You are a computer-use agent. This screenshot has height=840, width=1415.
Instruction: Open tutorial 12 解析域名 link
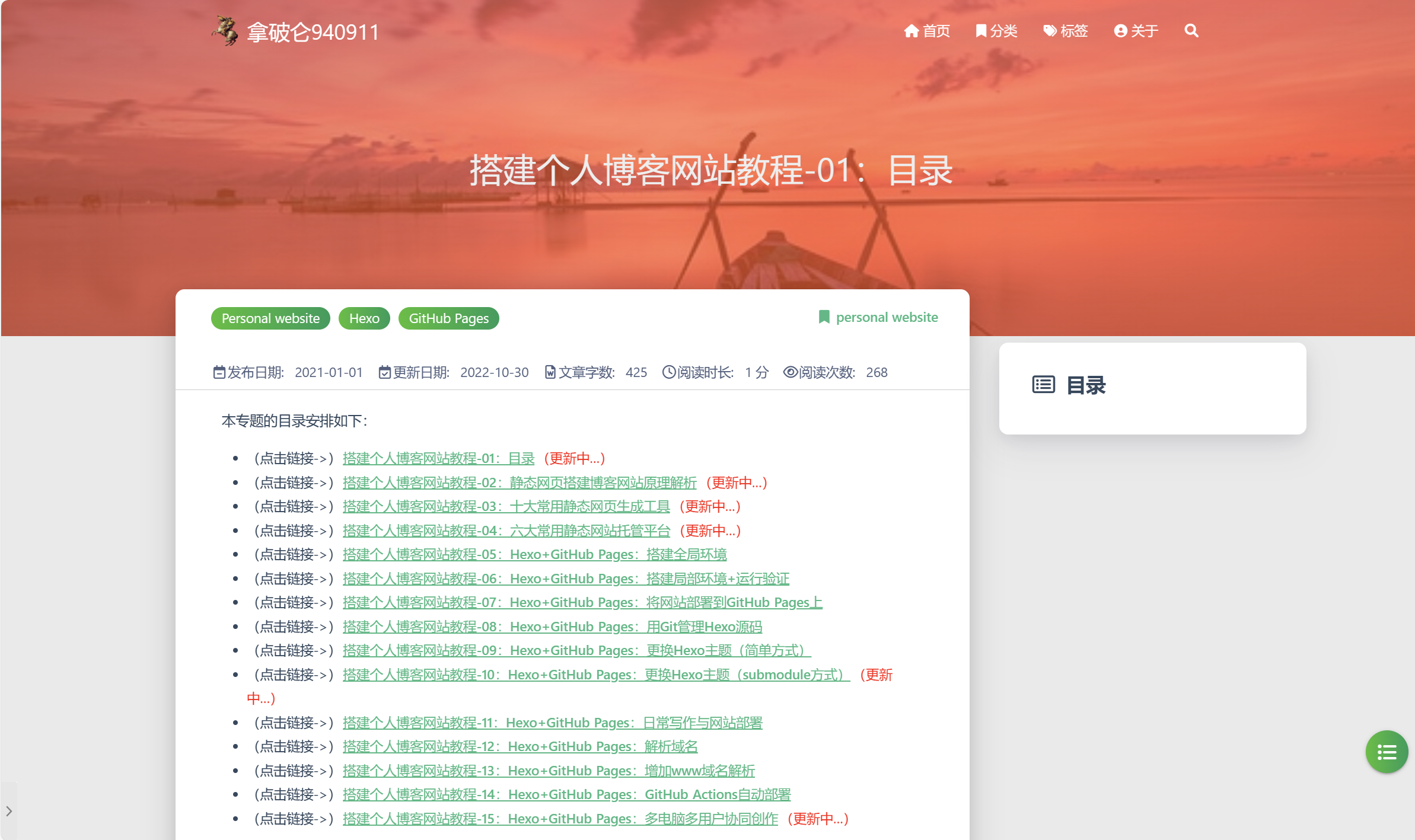tap(520, 746)
